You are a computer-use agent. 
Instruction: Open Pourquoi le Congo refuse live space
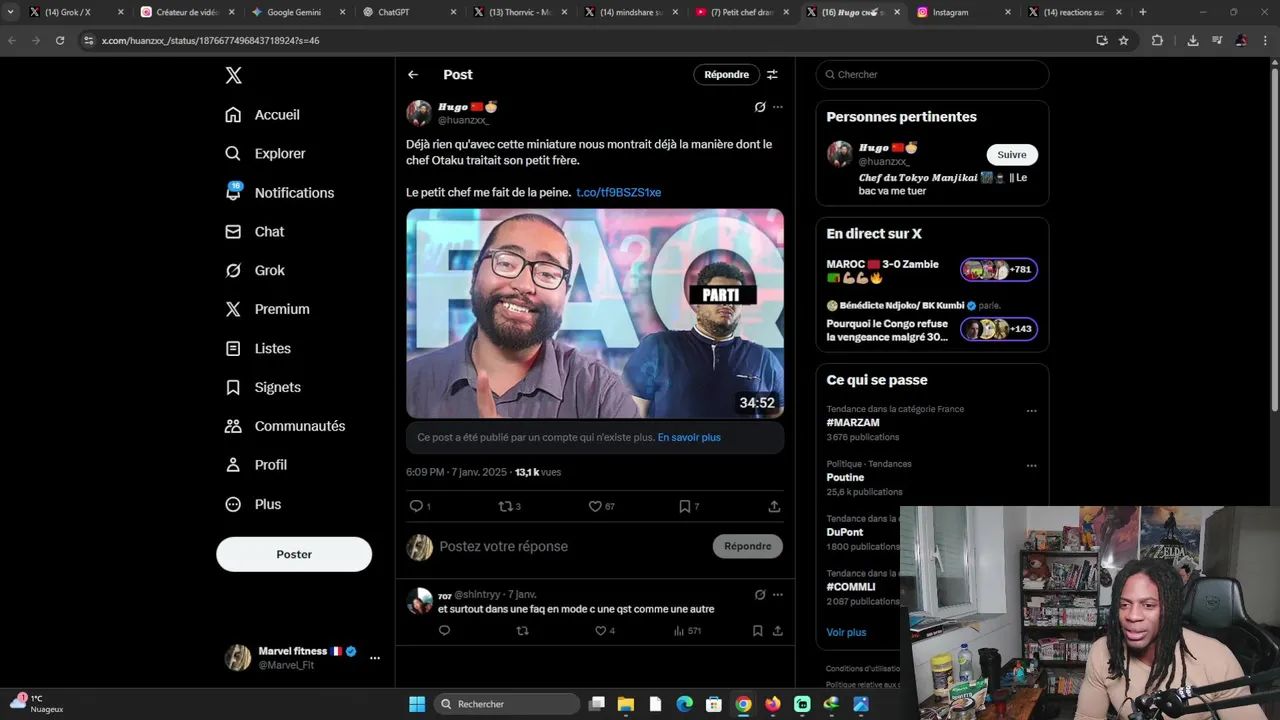pyautogui.click(x=931, y=330)
